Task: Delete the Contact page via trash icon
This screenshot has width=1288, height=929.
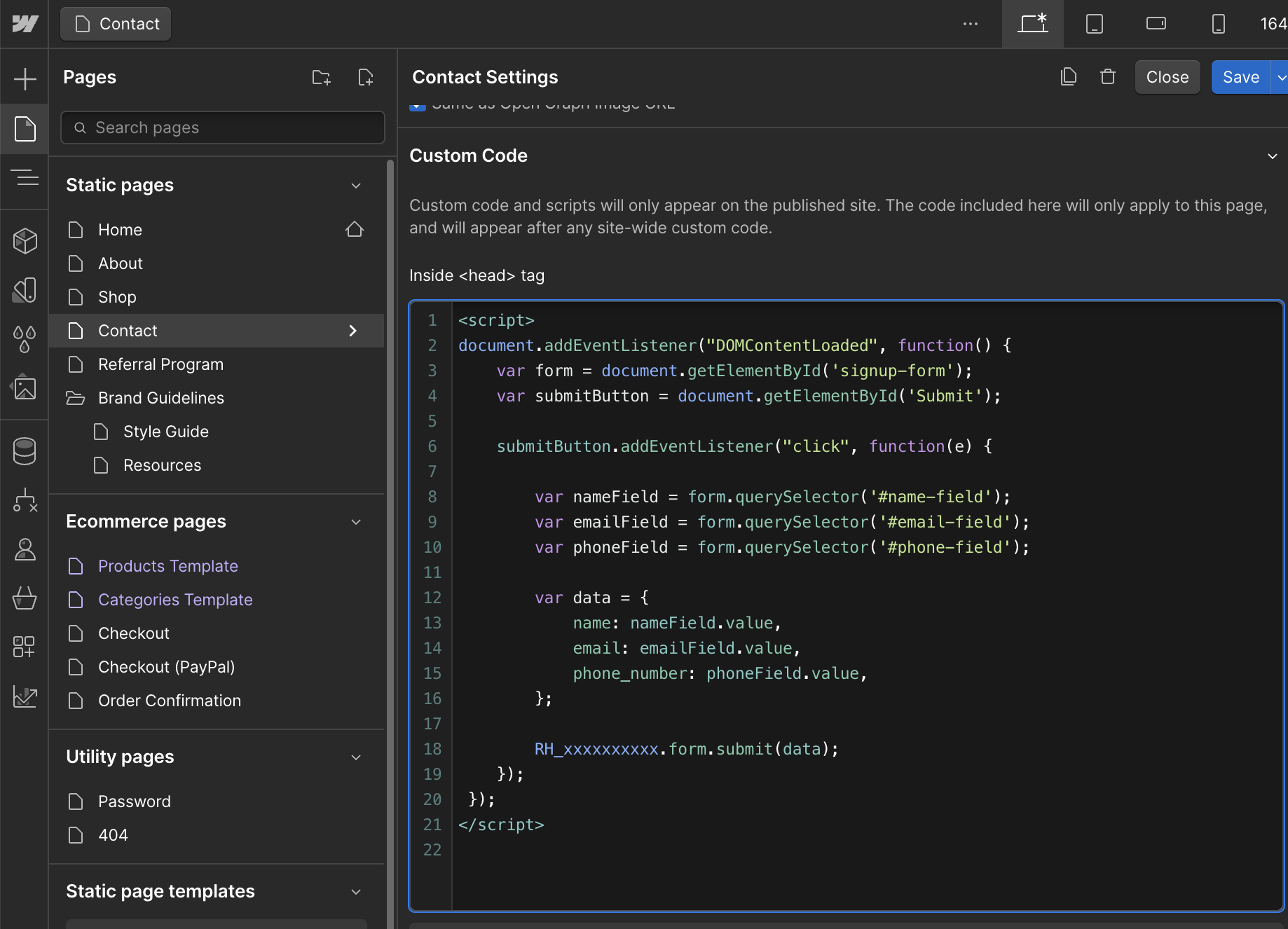Action: click(x=1108, y=76)
